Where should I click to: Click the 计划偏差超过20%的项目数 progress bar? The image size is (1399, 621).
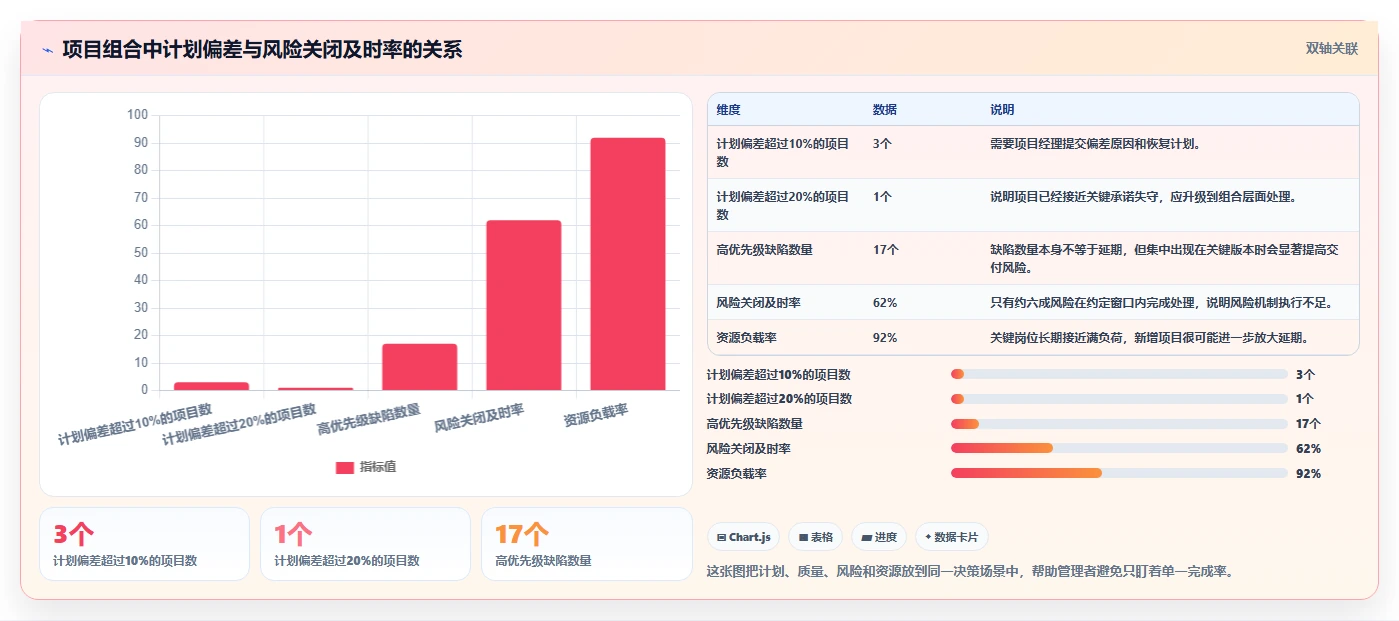pyautogui.click(x=1119, y=399)
